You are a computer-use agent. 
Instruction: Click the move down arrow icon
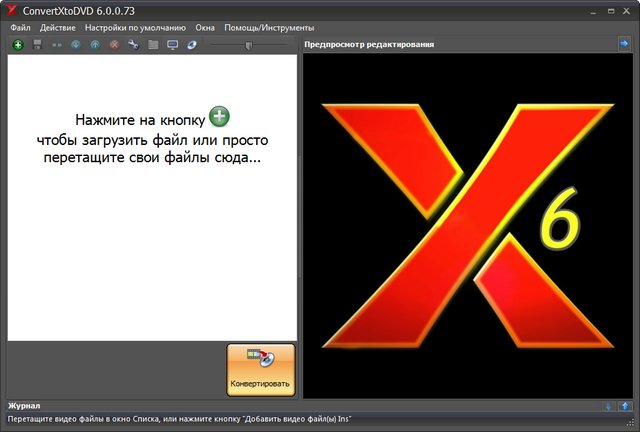tap(75, 45)
